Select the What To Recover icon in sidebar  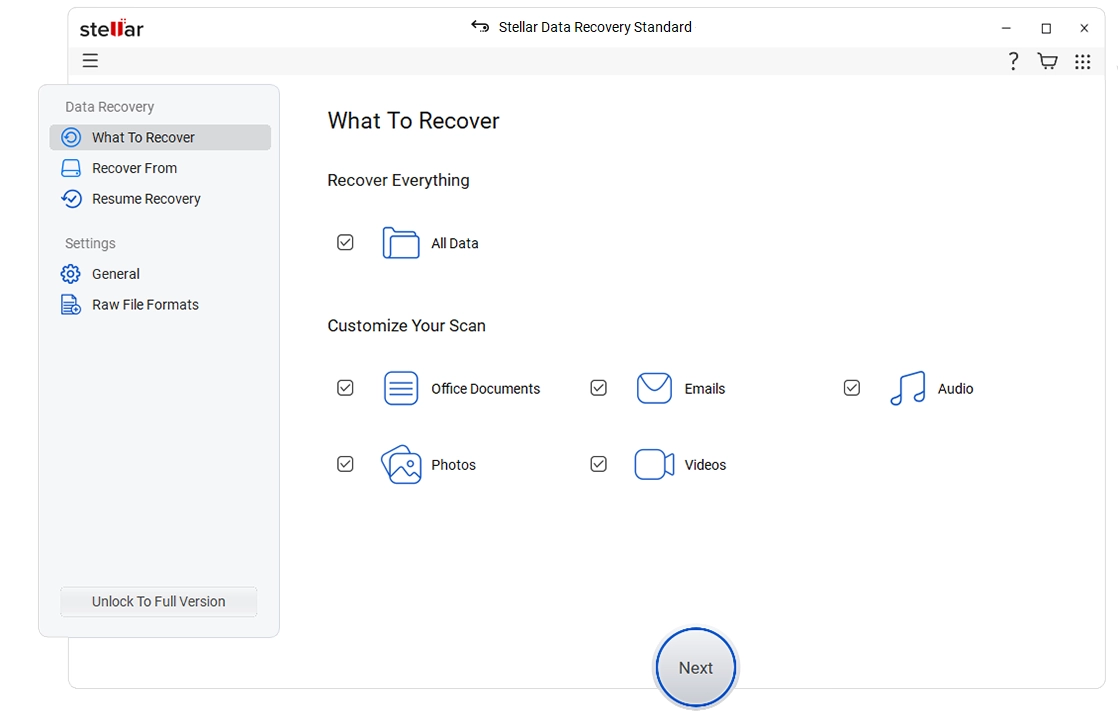(71, 137)
